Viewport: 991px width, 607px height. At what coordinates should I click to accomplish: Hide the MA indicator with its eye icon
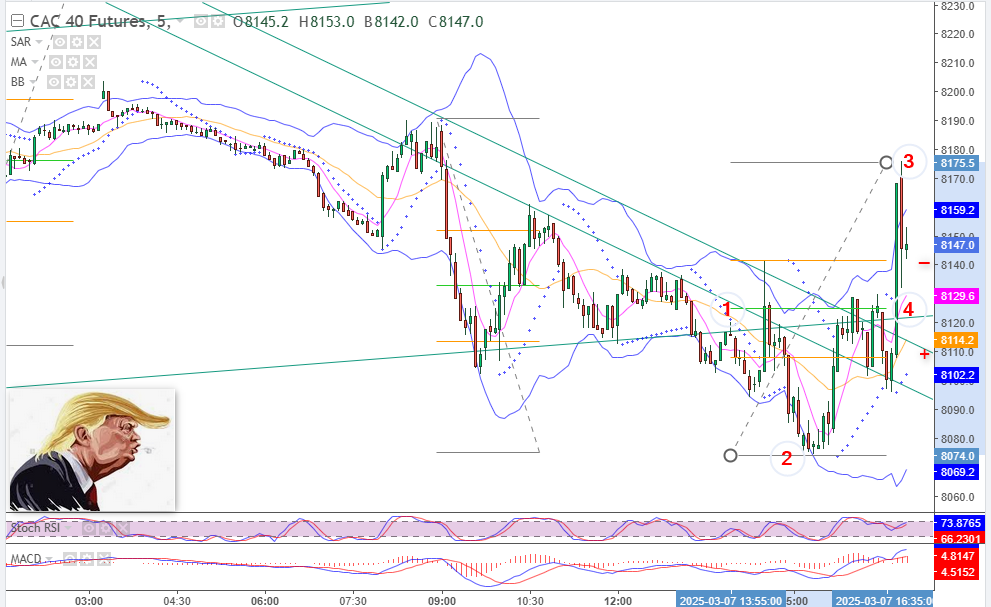[x=56, y=62]
